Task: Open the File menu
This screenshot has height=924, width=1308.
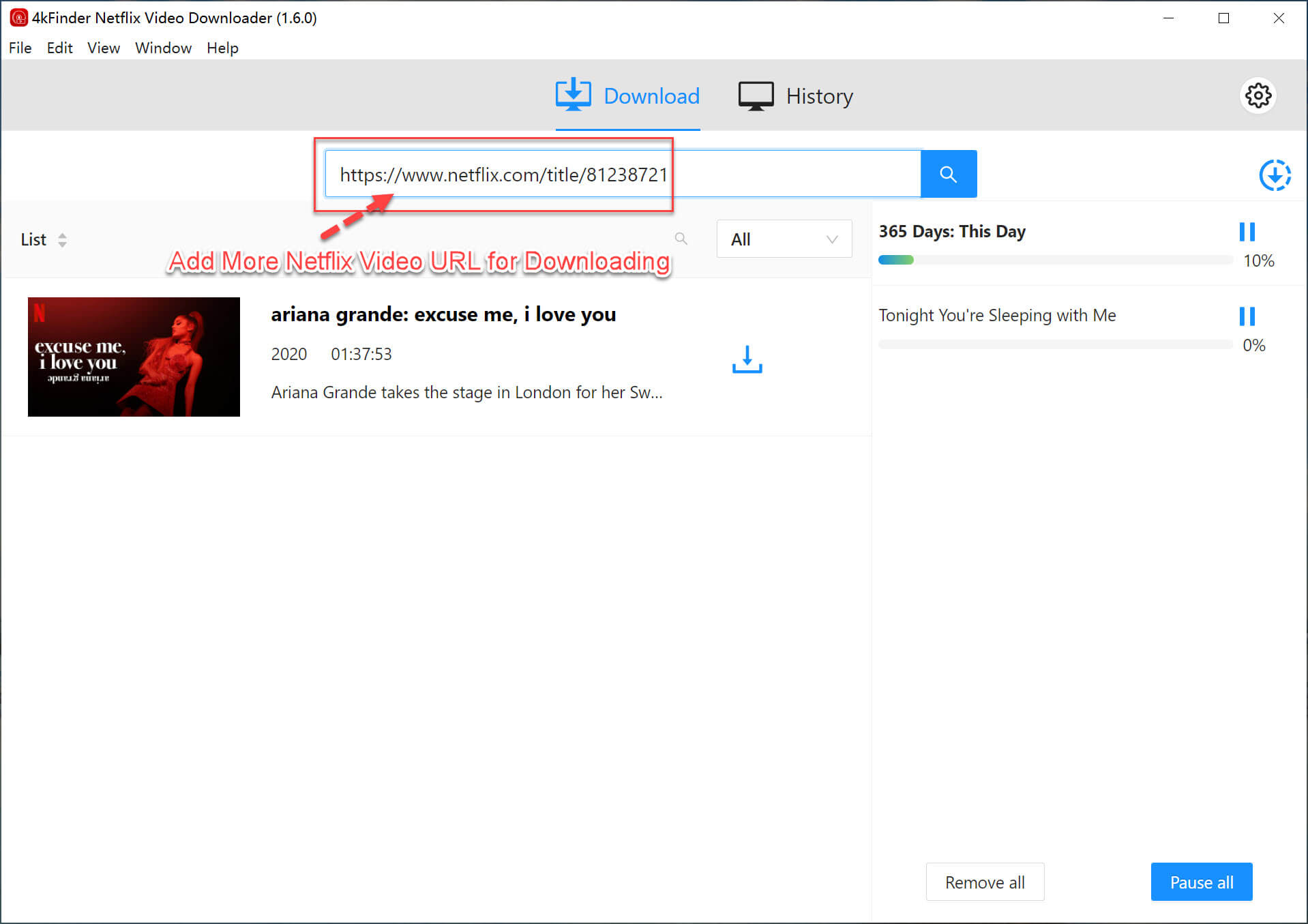Action: pos(20,48)
